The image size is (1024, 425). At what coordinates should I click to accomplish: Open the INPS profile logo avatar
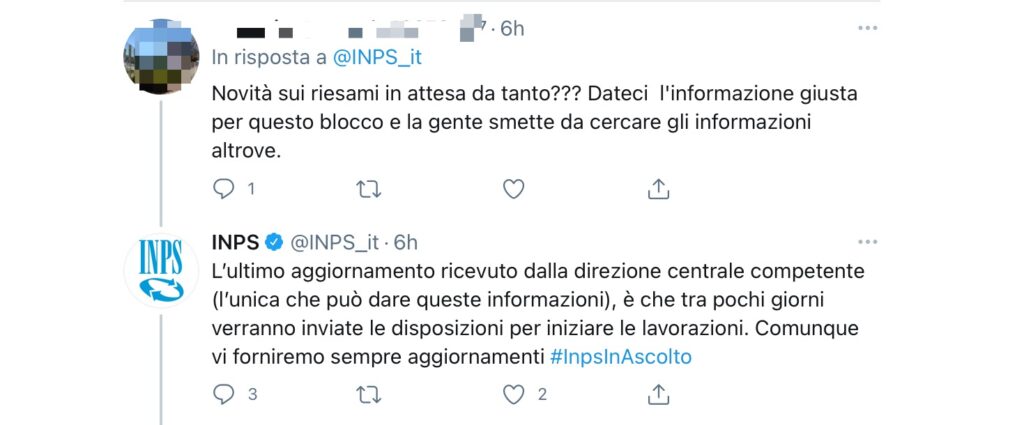click(161, 270)
